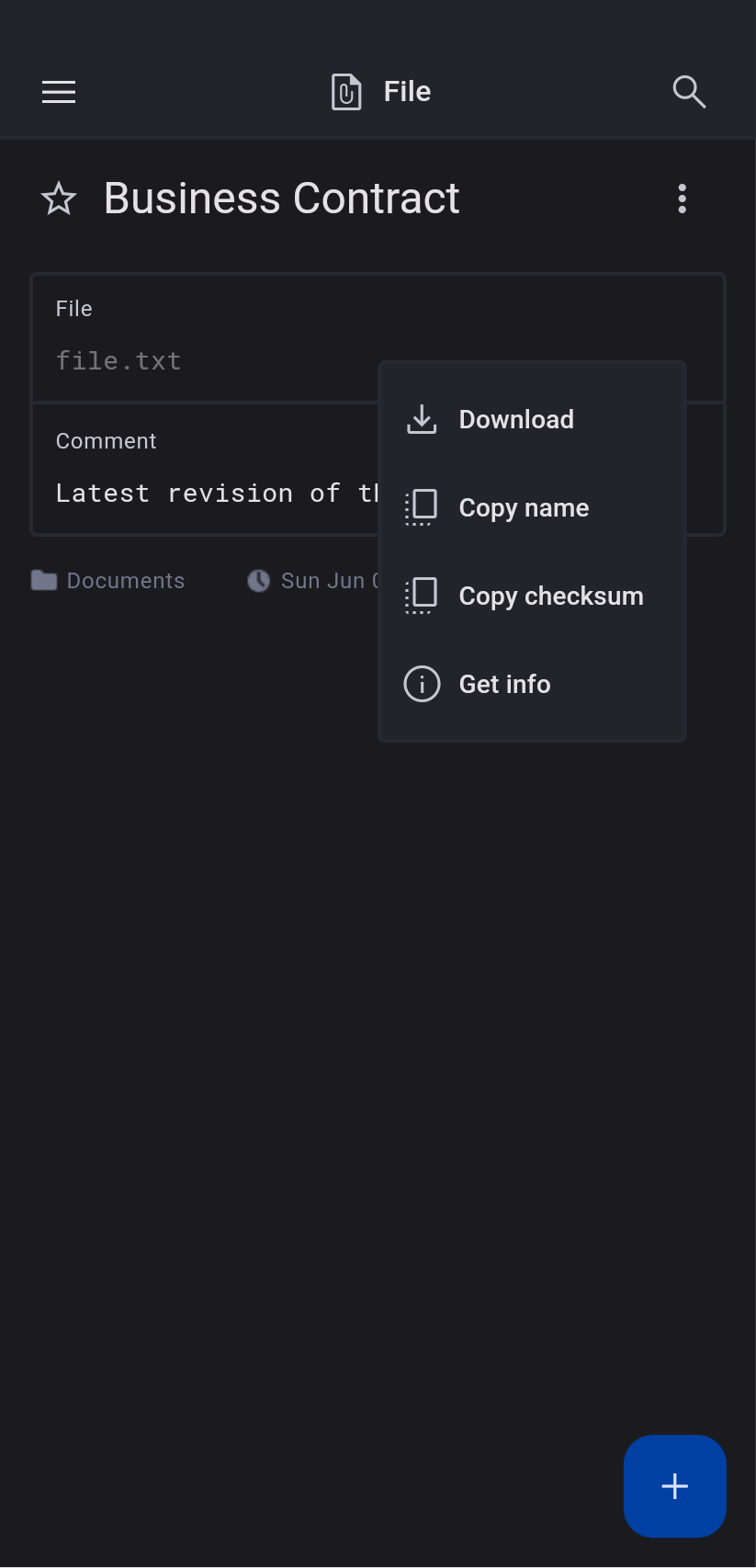Click the "Comment" field label

point(106,441)
